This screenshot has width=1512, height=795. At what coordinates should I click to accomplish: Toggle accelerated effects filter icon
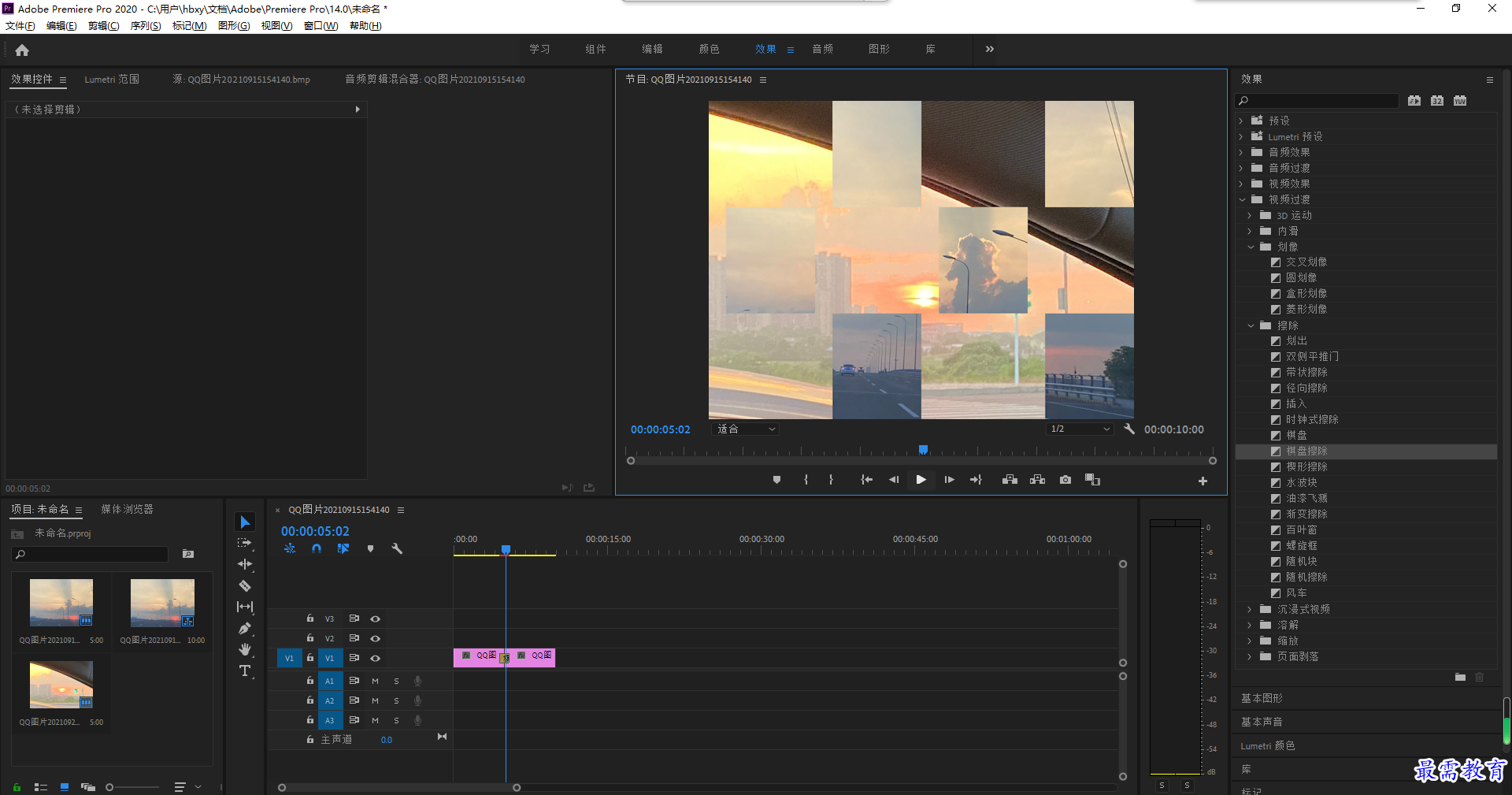(x=1414, y=101)
